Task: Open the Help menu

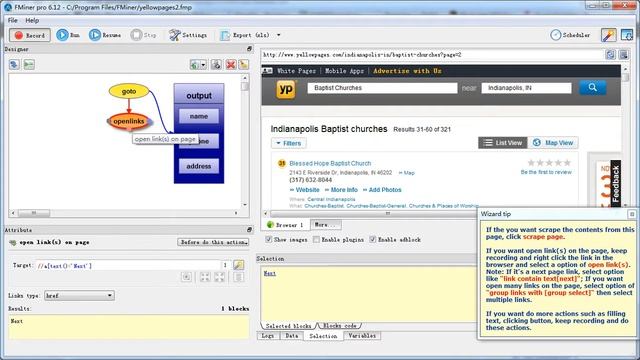Action: coord(32,20)
